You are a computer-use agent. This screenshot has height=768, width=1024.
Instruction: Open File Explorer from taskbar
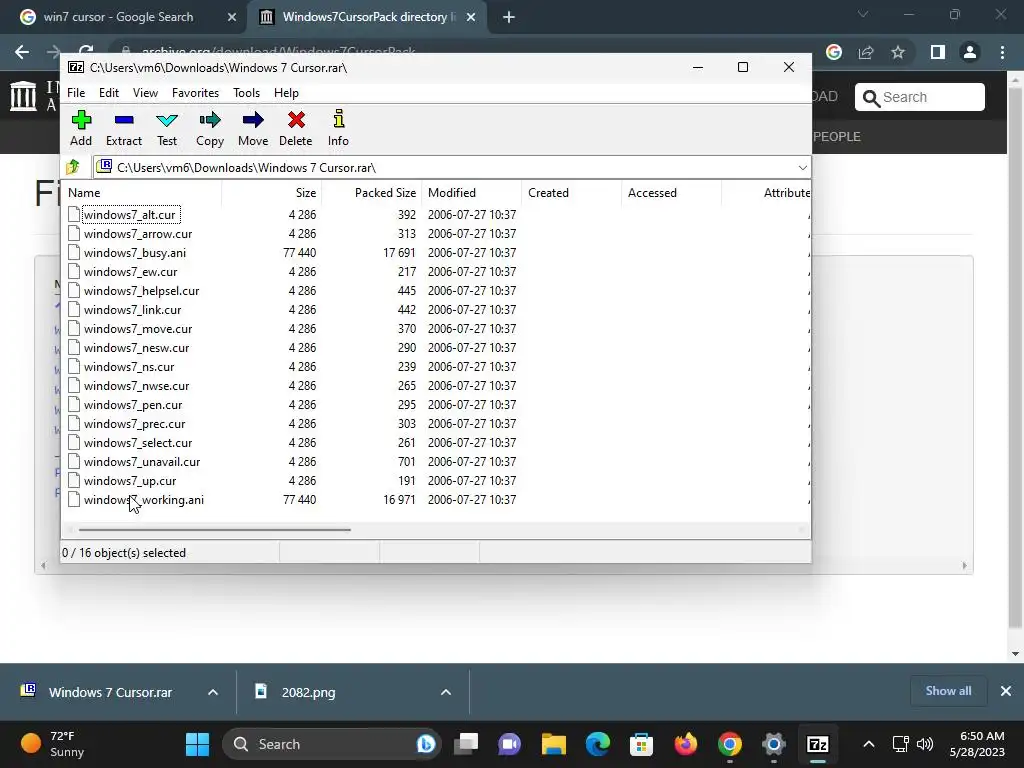pyautogui.click(x=553, y=744)
